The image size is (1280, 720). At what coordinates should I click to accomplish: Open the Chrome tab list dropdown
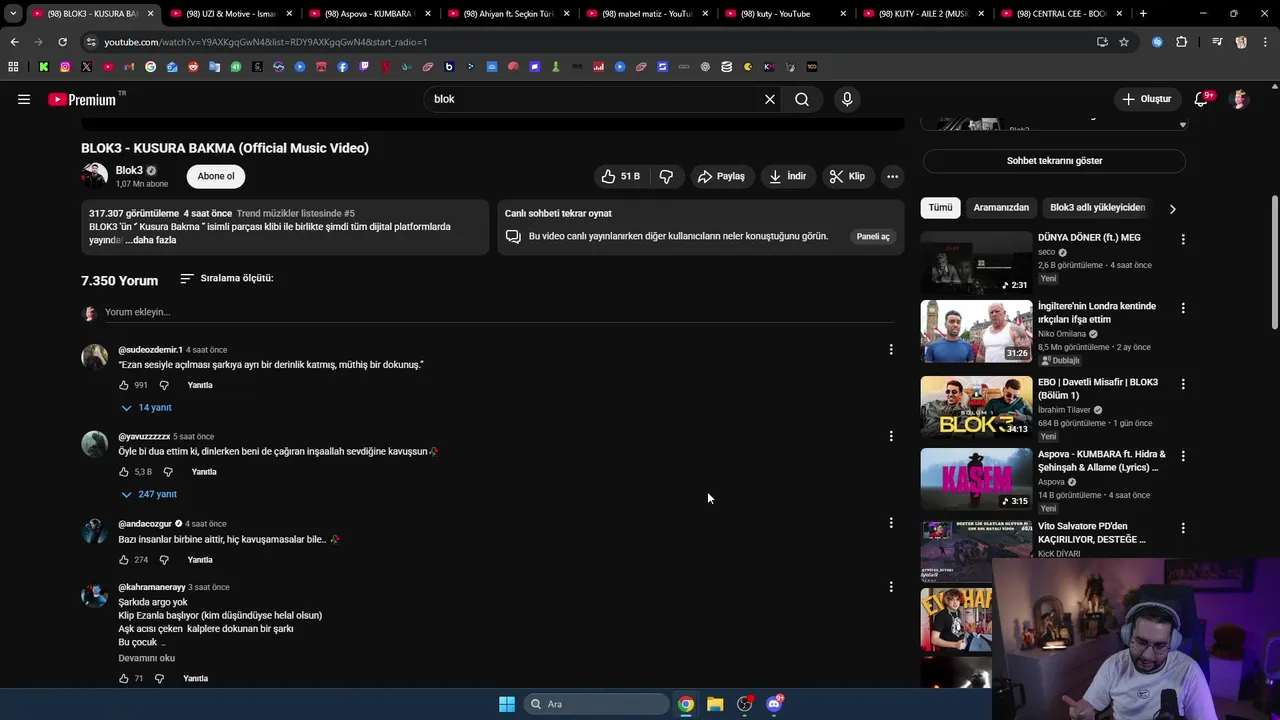(13, 14)
